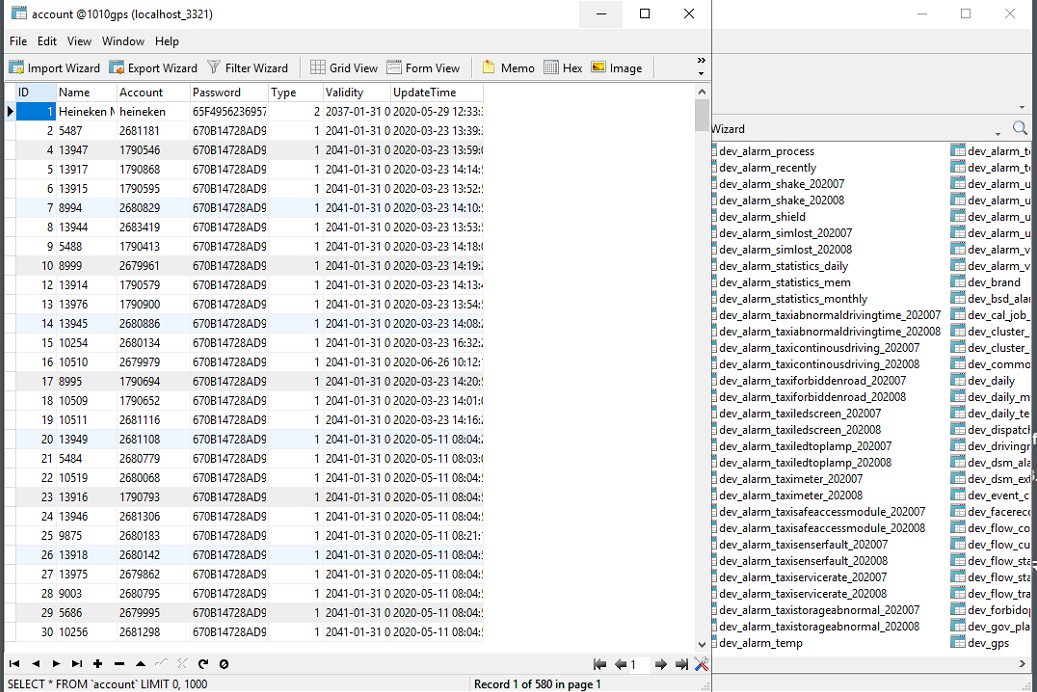Image resolution: width=1037 pixels, height=692 pixels.
Task: Click the page number field showing 1
Action: pos(638,664)
